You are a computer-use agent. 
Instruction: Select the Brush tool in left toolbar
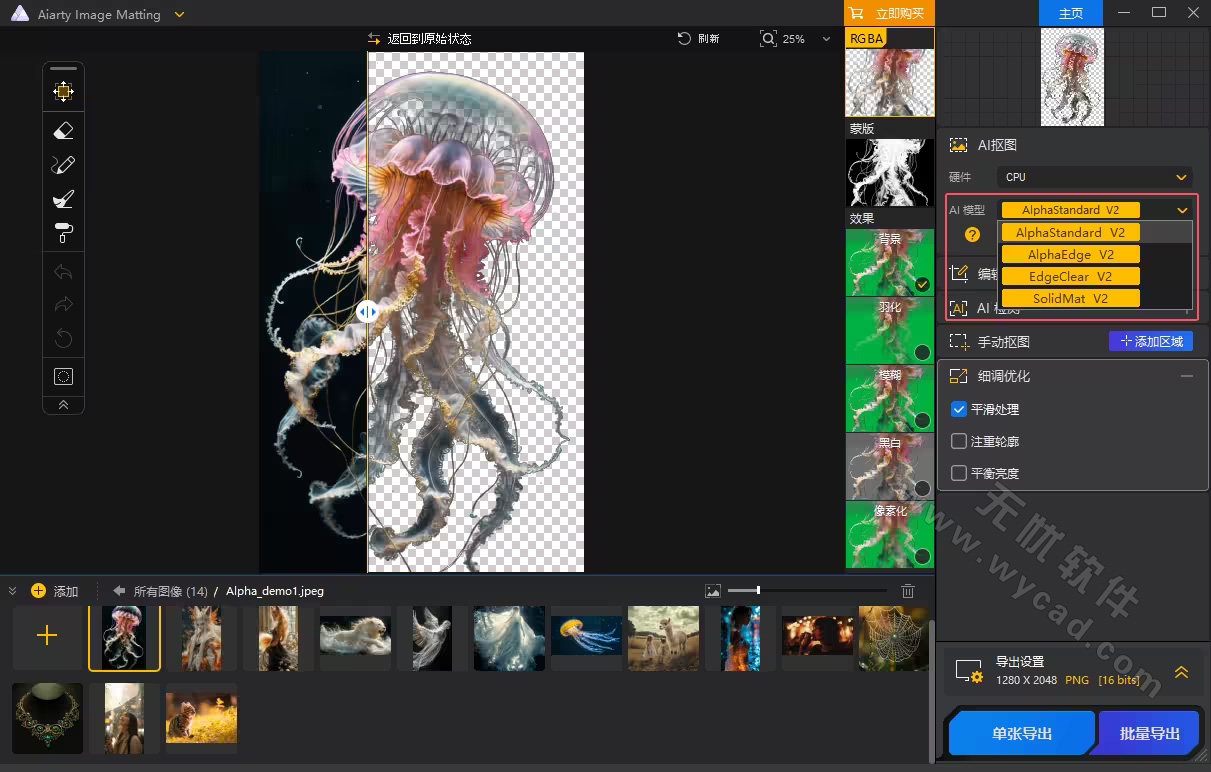pyautogui.click(x=63, y=198)
